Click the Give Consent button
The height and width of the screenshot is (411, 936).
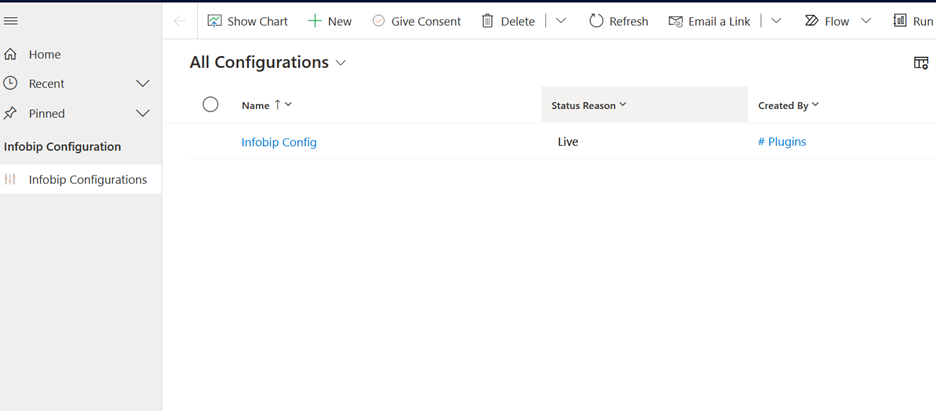pyautogui.click(x=416, y=21)
